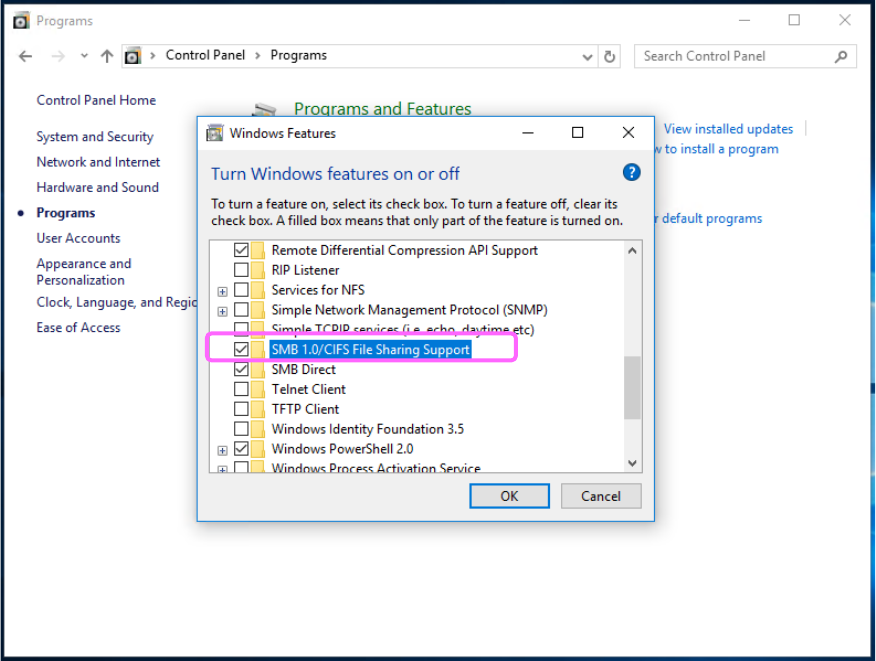Screen dimensions: 876x661
Task: Select the SMB Direct row label
Action: point(303,369)
